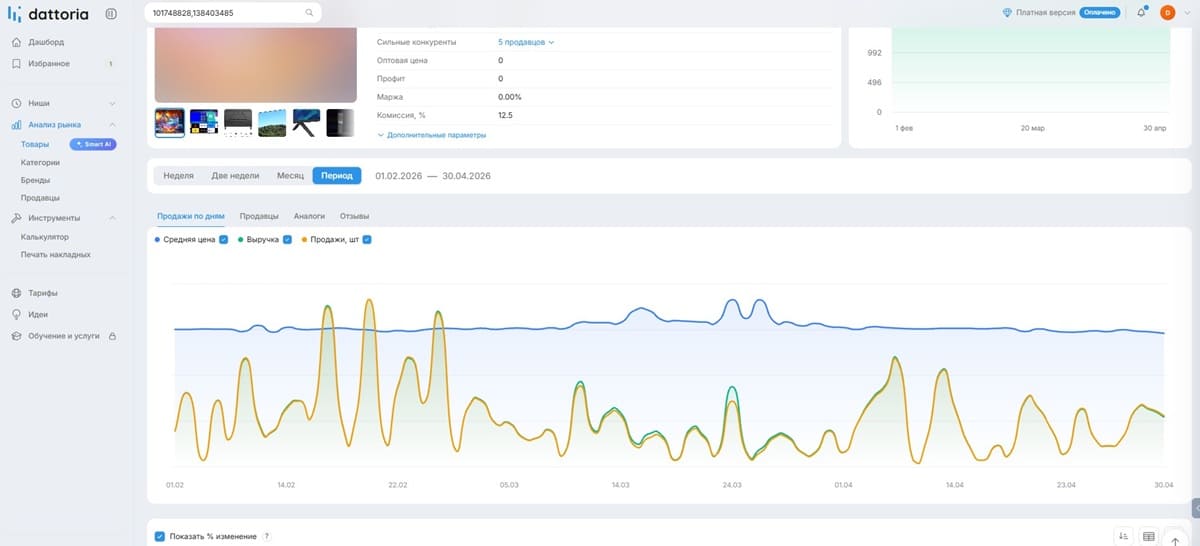Select the Месяц period tab
Viewport: 1200px width, 546px height.
coord(290,176)
